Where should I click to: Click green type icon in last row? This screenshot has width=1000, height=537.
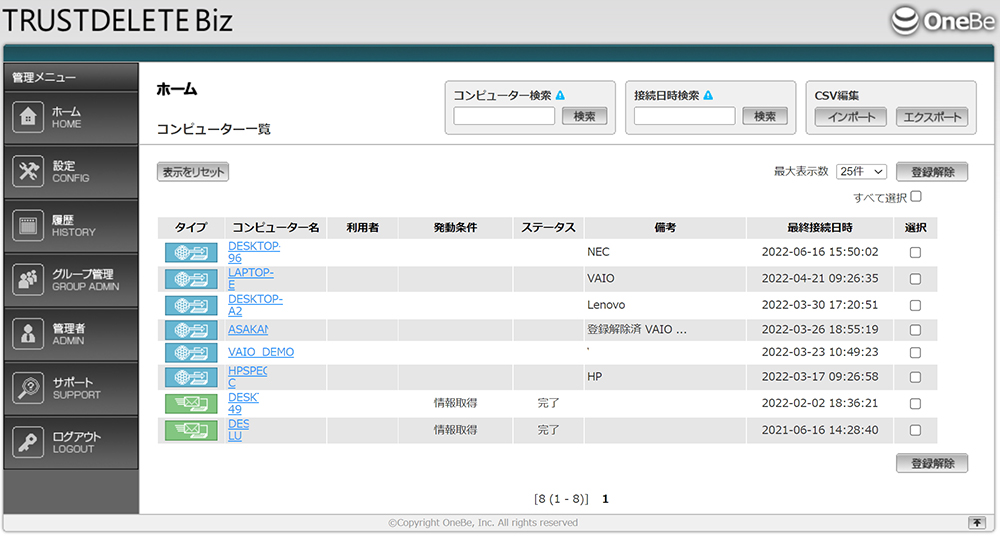191,431
